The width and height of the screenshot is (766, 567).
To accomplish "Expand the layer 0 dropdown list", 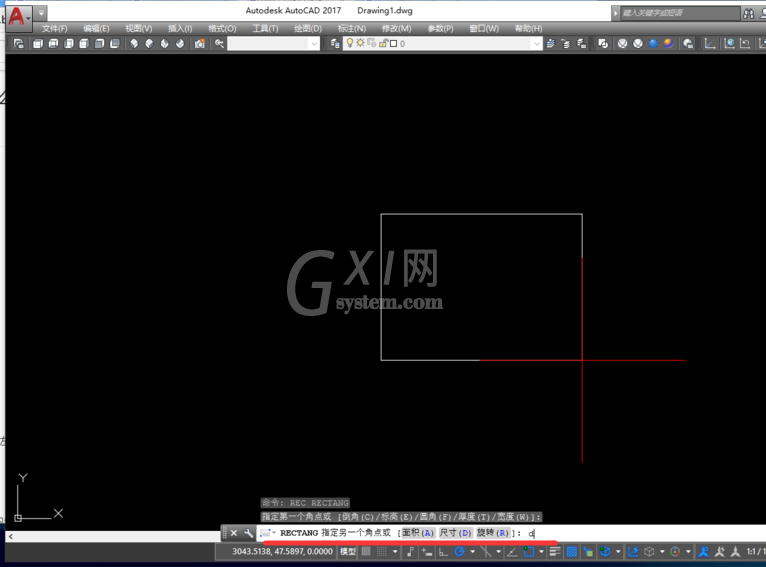I will coord(537,44).
